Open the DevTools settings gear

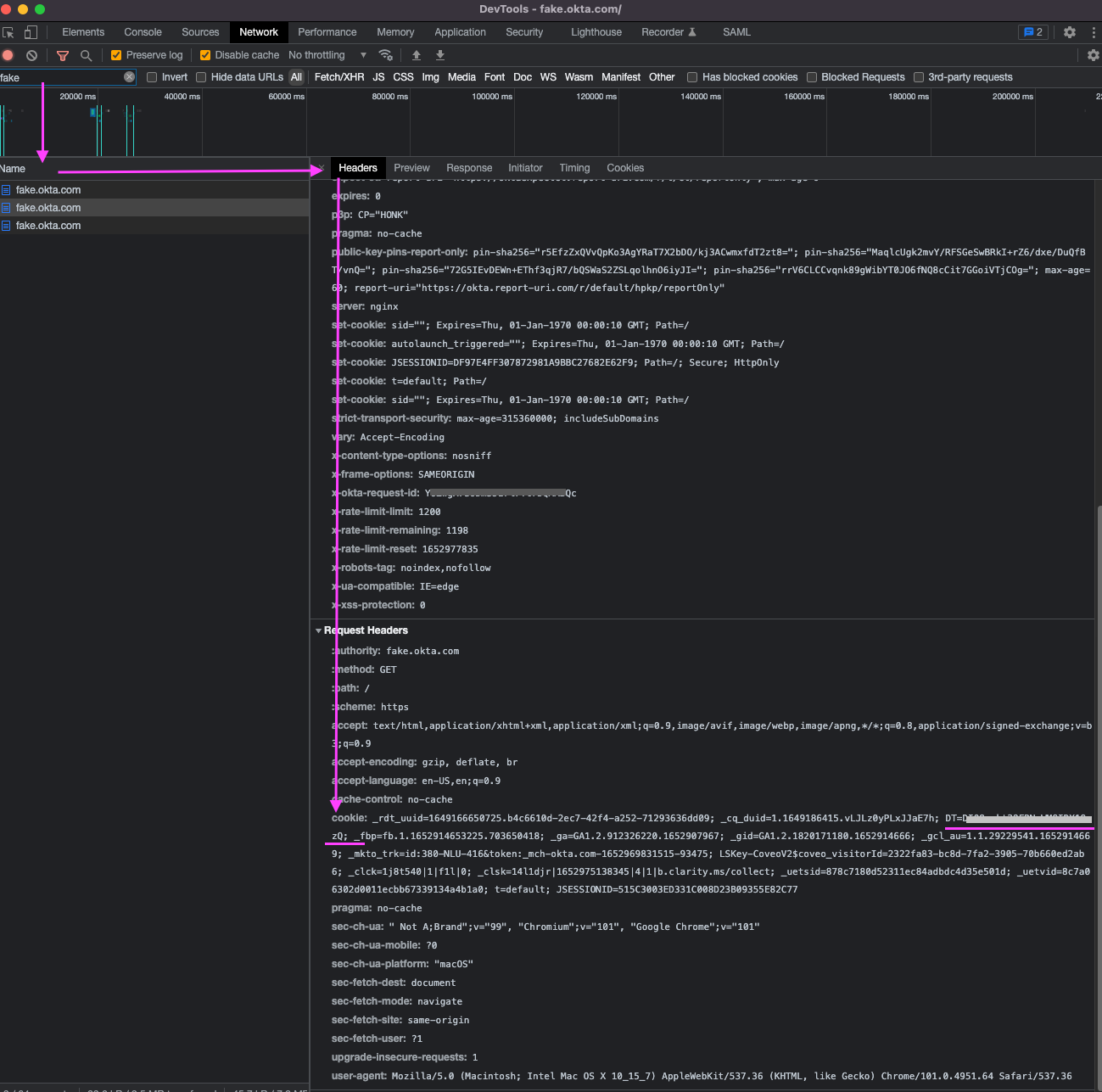[1070, 31]
